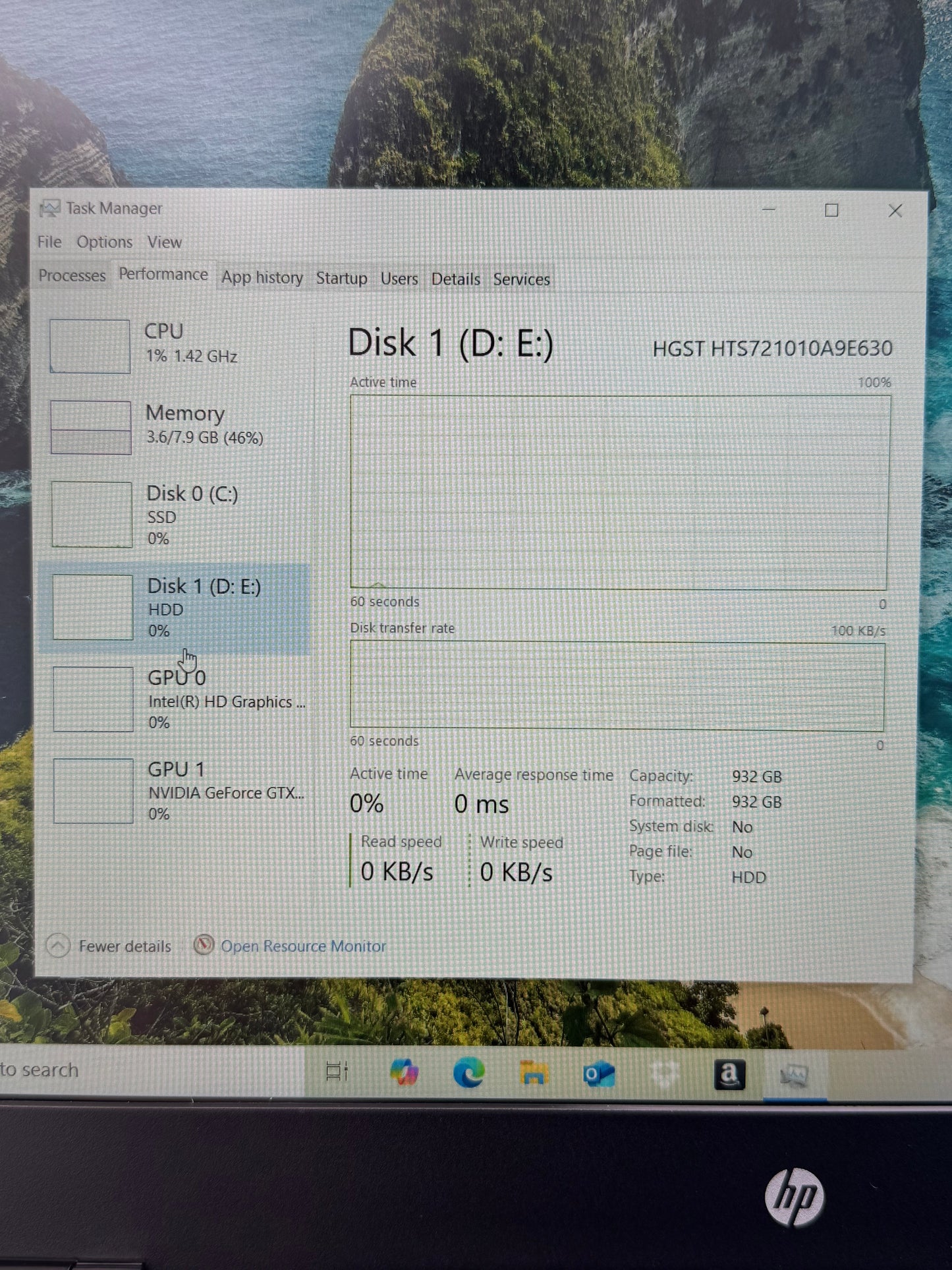Switch to the Processes tab

pos(72,275)
